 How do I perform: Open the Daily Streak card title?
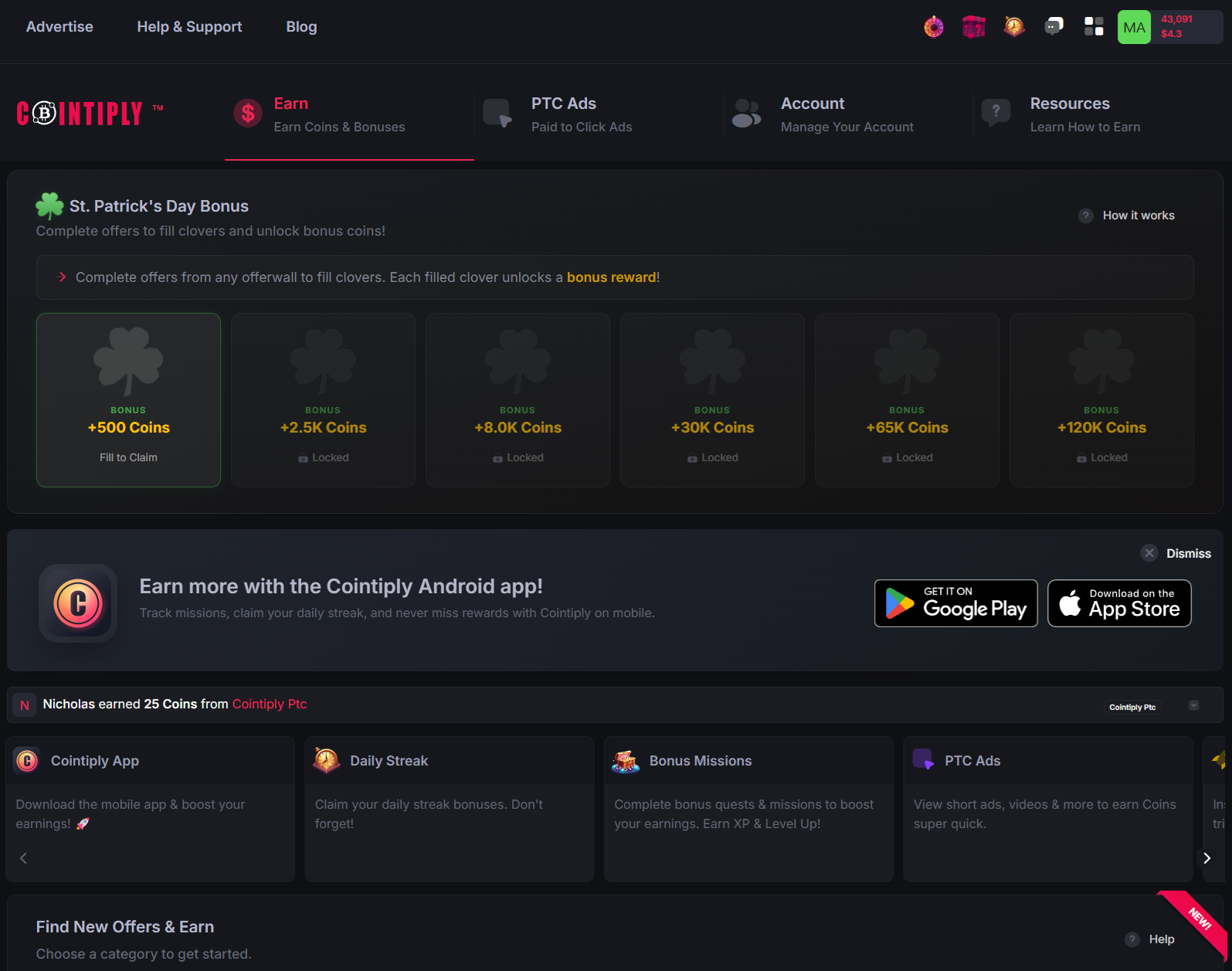pos(389,761)
